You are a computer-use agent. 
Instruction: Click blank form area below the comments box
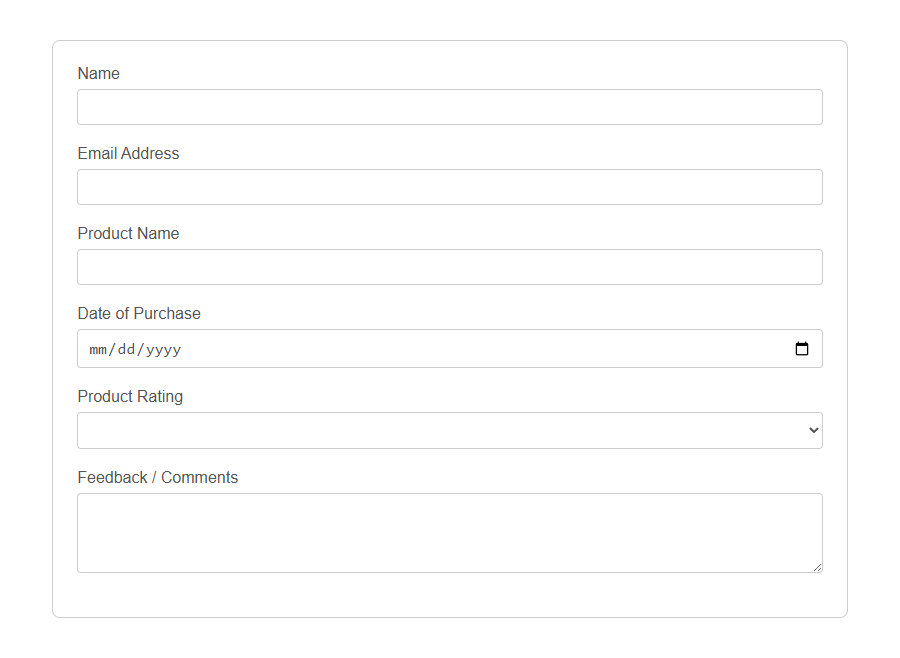tap(450, 596)
